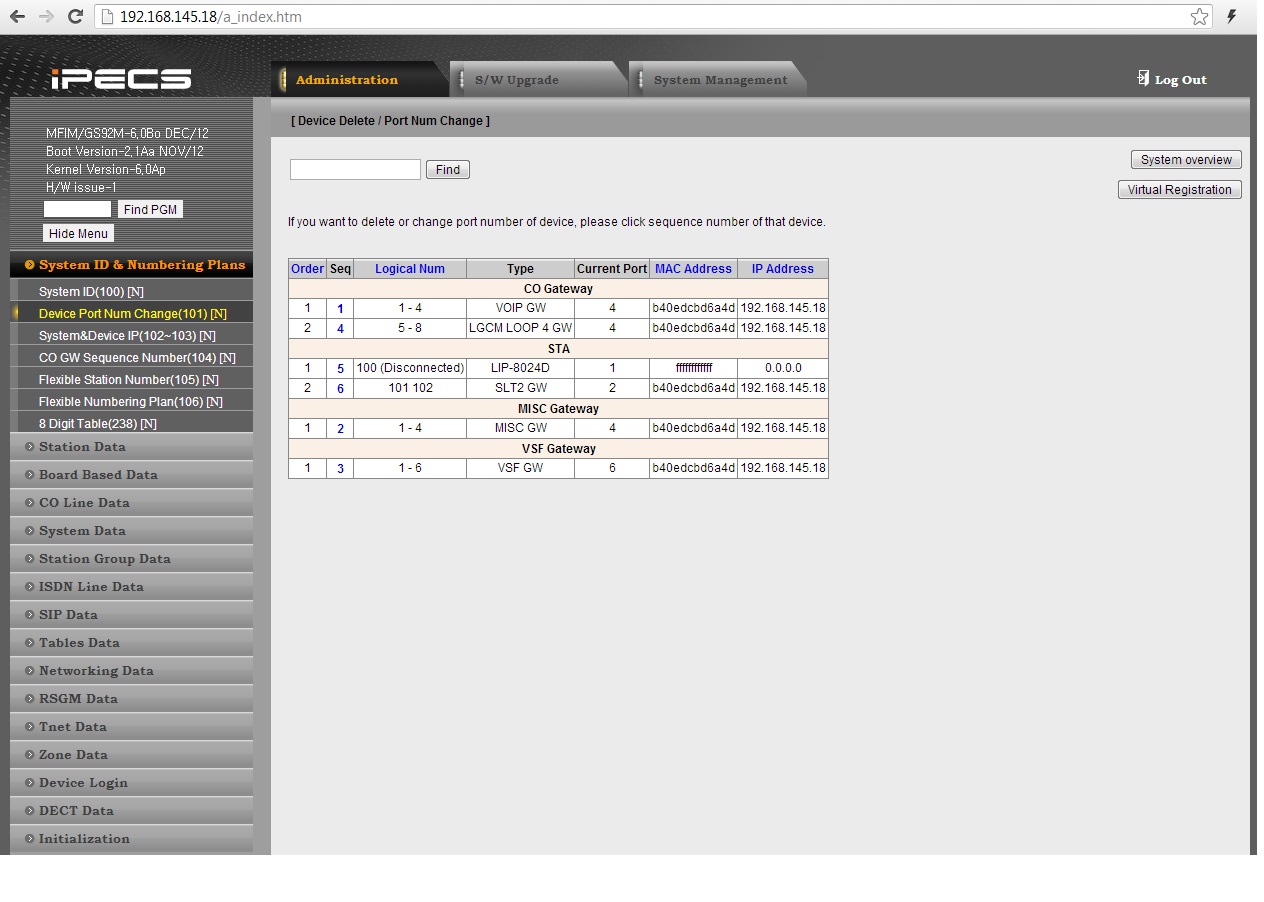Click sequence number 5 for LIP-8024D
This screenshot has width=1264, height=902.
[x=340, y=369]
